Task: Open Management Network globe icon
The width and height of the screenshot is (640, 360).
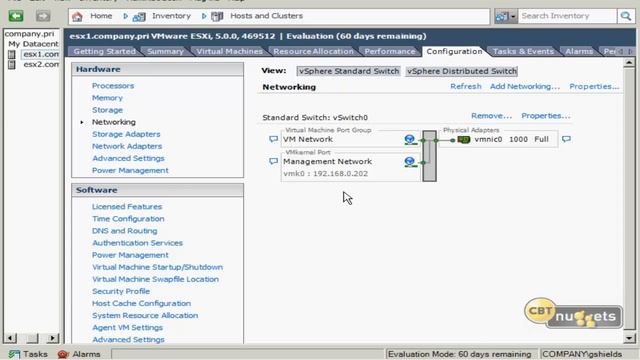Action: pyautogui.click(x=410, y=162)
